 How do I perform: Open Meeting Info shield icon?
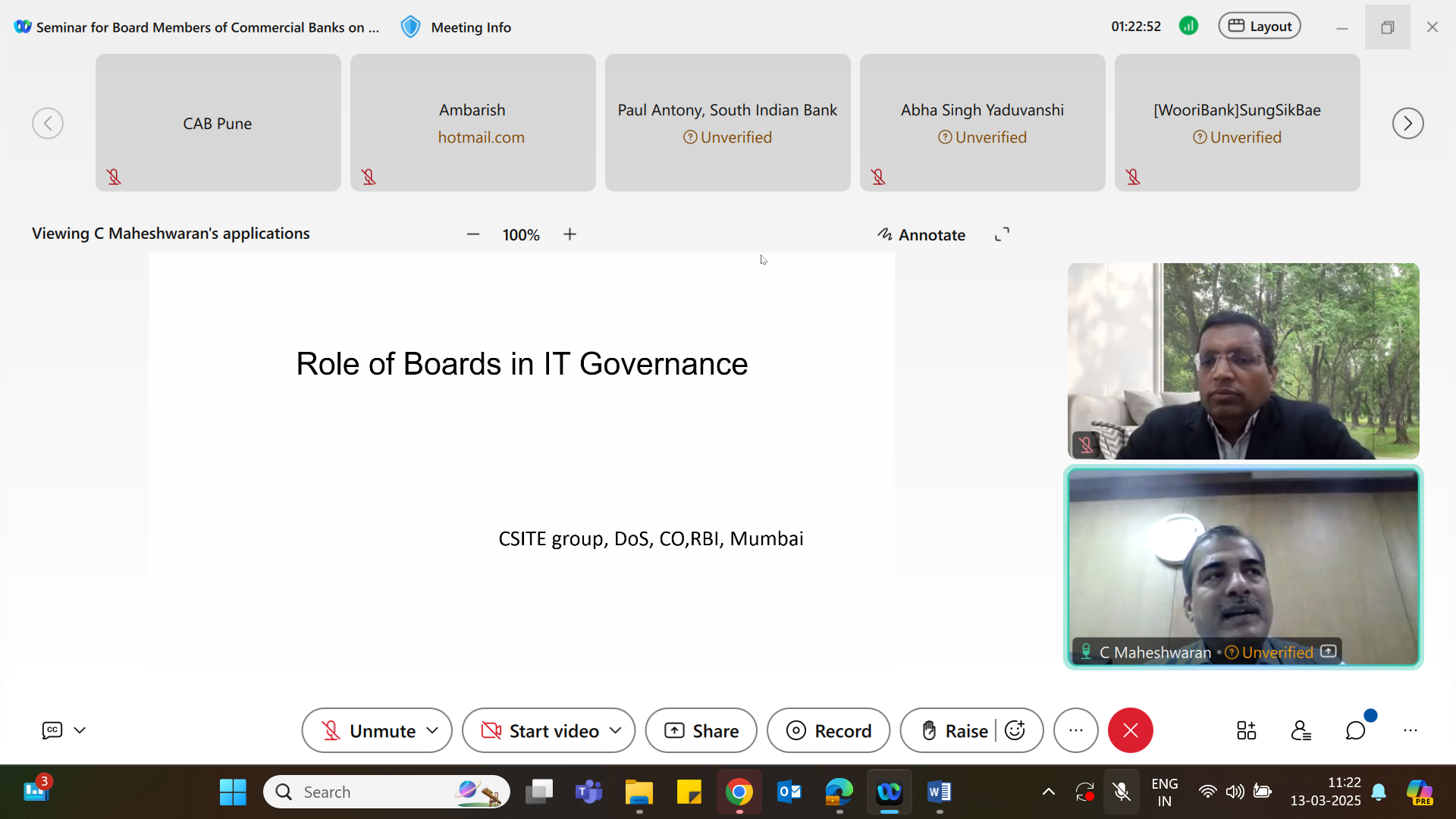(x=410, y=27)
